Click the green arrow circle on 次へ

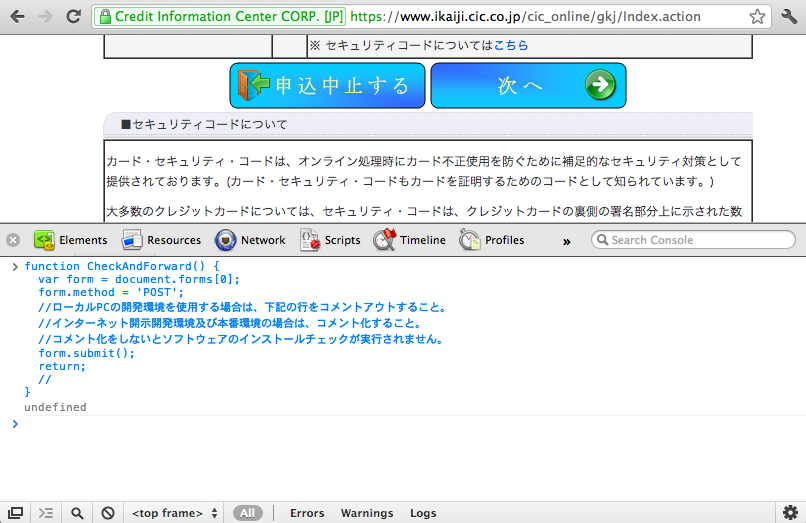[600, 85]
